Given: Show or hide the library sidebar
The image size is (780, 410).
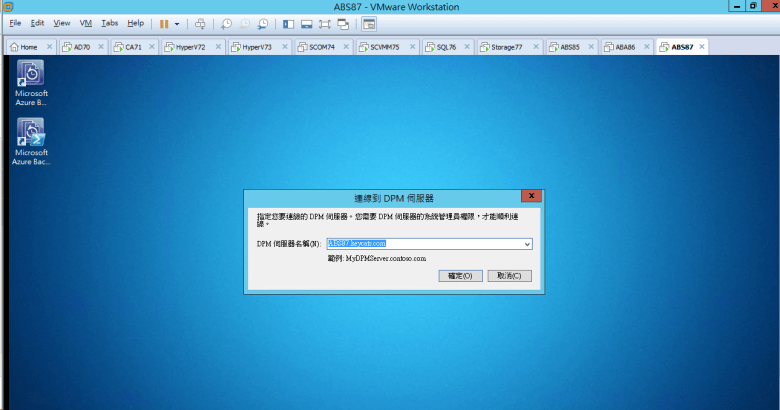Looking at the screenshot, I should (288, 23).
